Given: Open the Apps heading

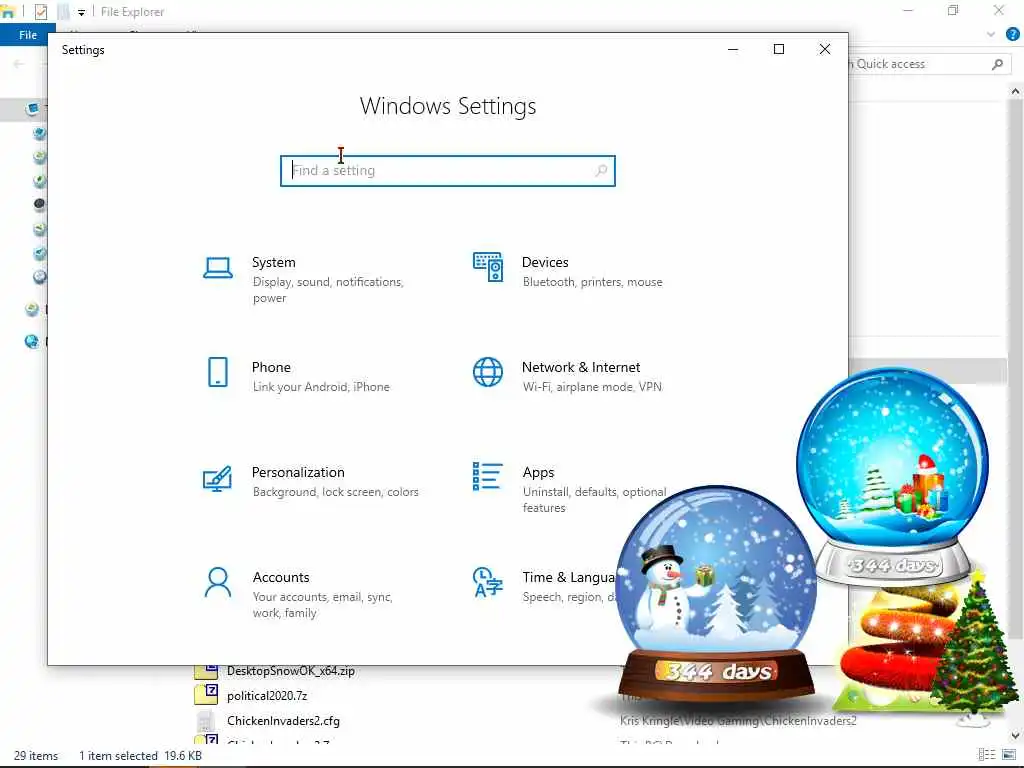Looking at the screenshot, I should pos(538,472).
